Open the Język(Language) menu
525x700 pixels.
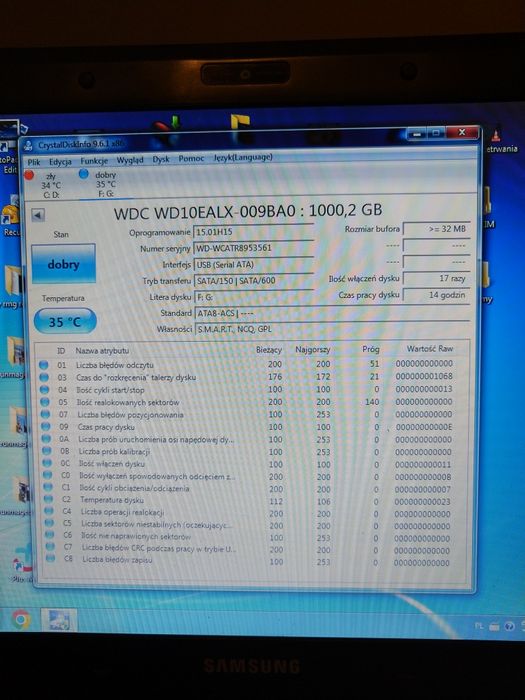(243, 157)
